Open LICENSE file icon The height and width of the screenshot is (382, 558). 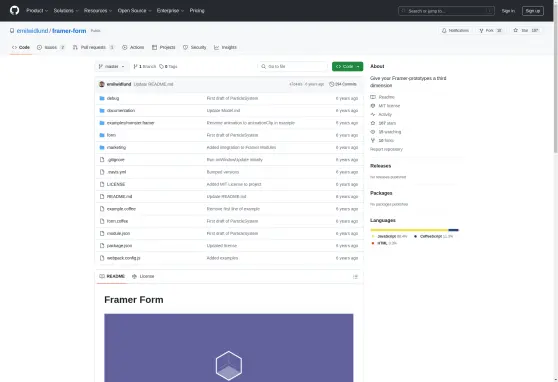pos(102,184)
